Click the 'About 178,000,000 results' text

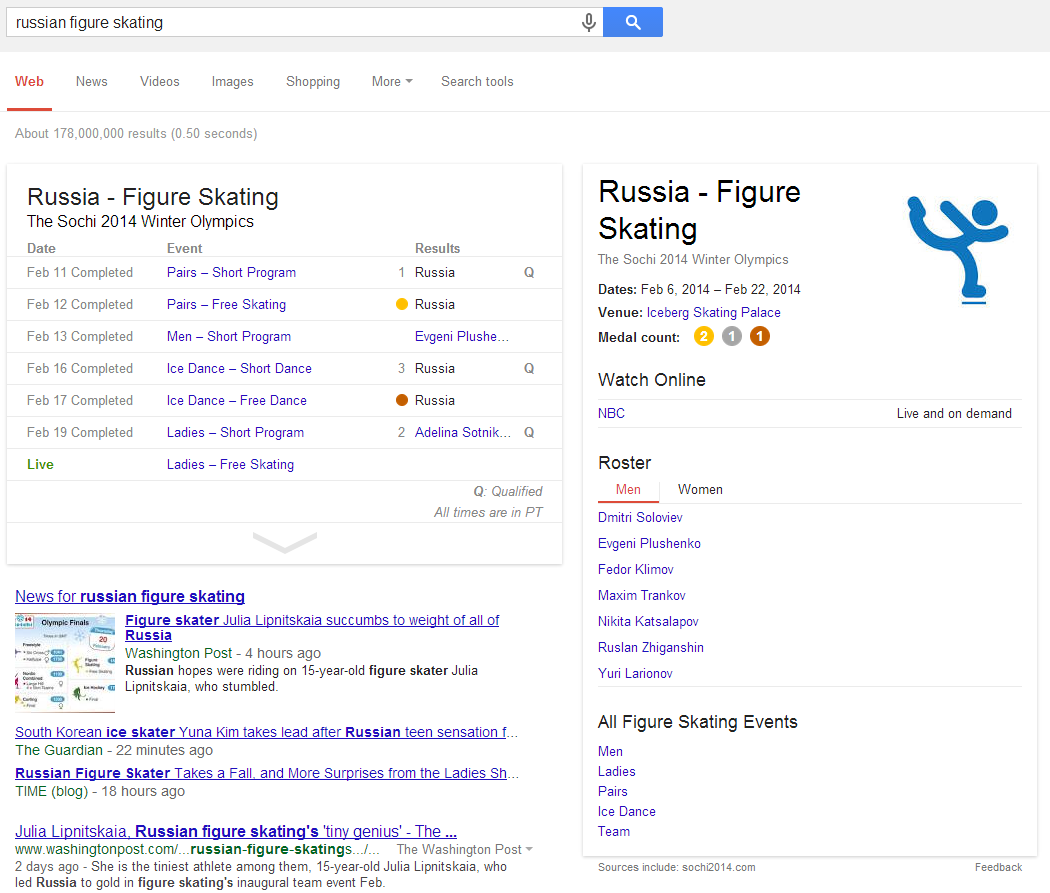[x=136, y=133]
